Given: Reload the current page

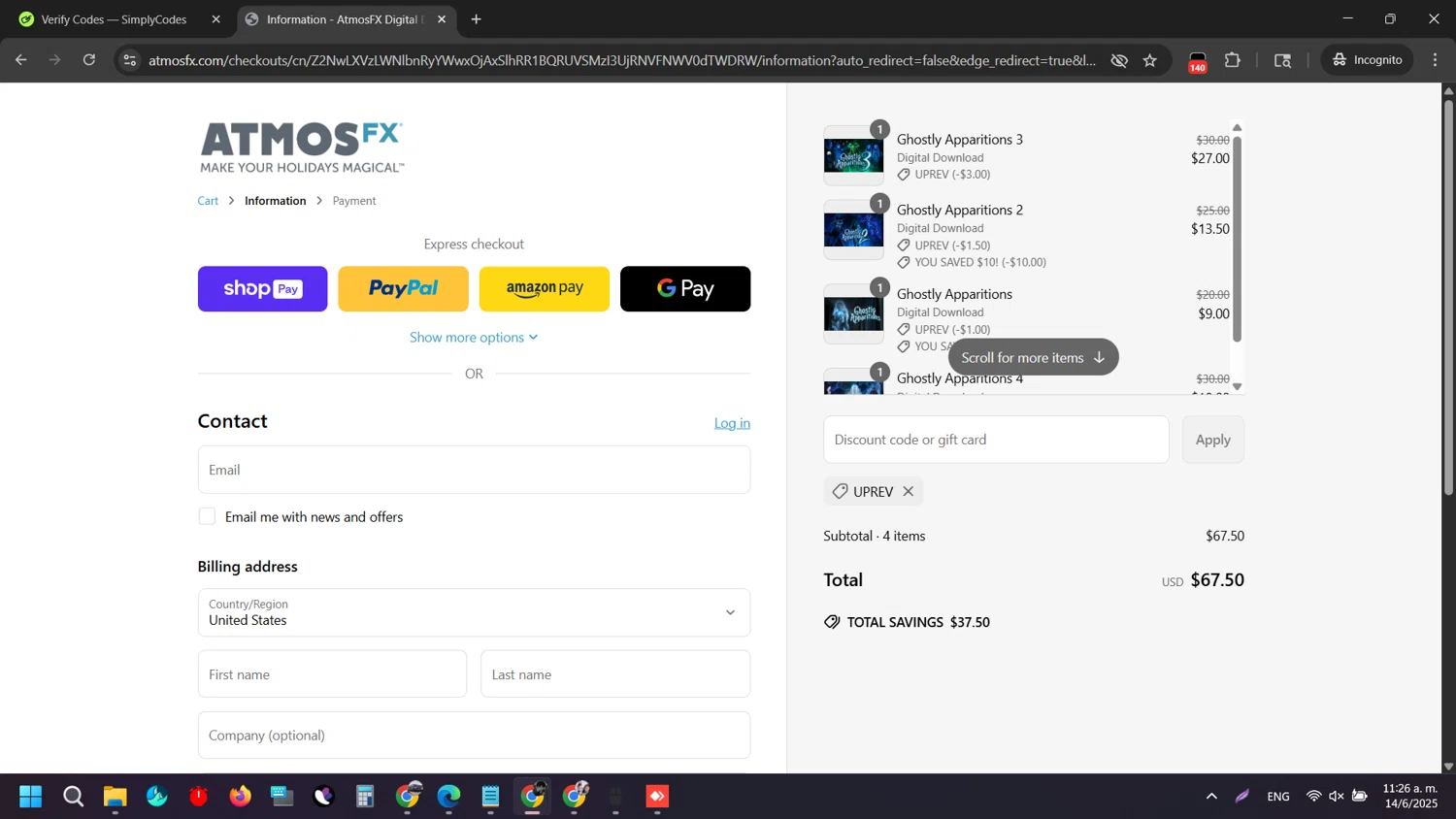Looking at the screenshot, I should pyautogui.click(x=89, y=60).
